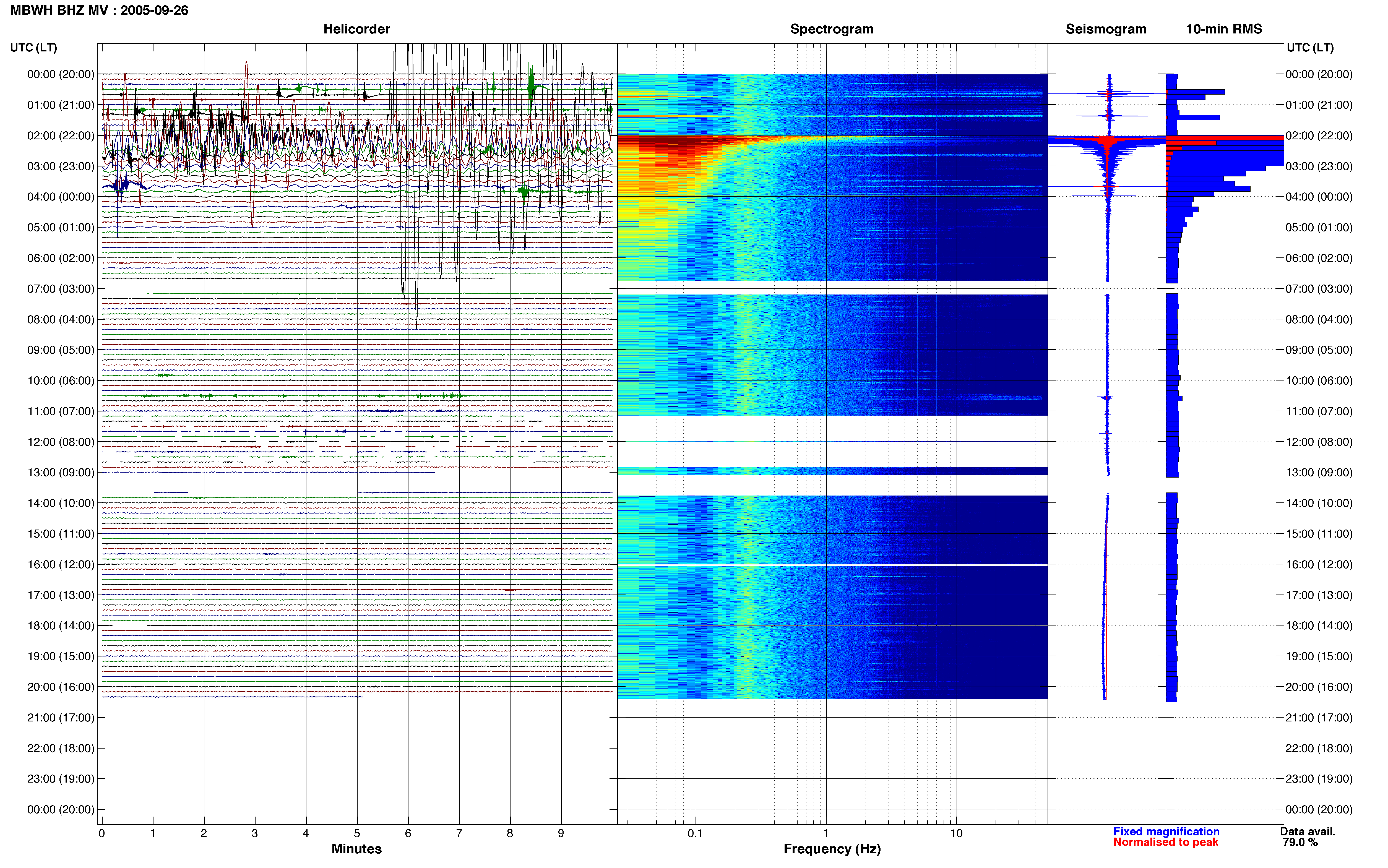Click the 10-min RMS panel heading

1224,29
